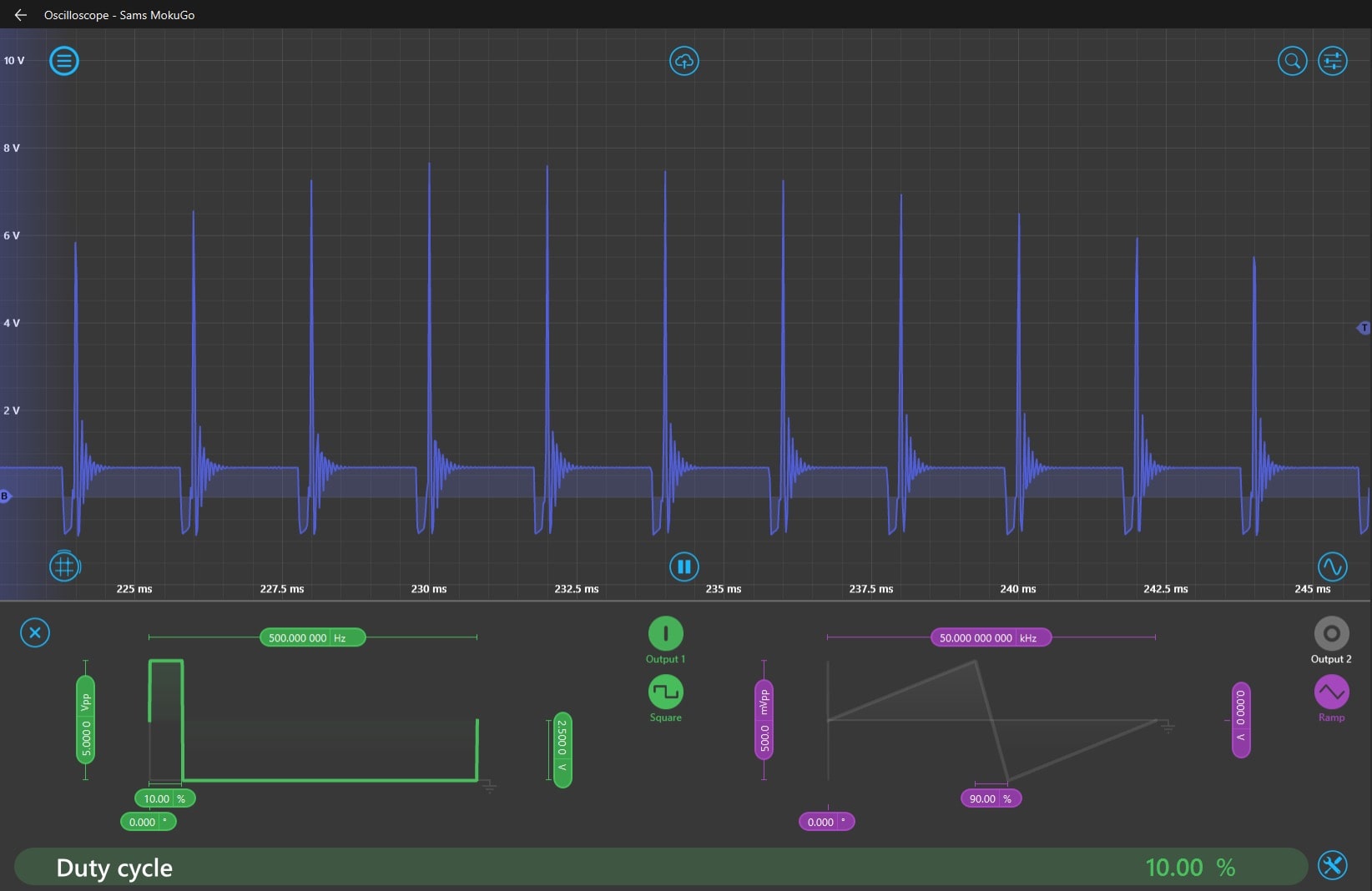The image size is (1372, 891).
Task: Change Output 1 Square waveform type
Action: 665,692
